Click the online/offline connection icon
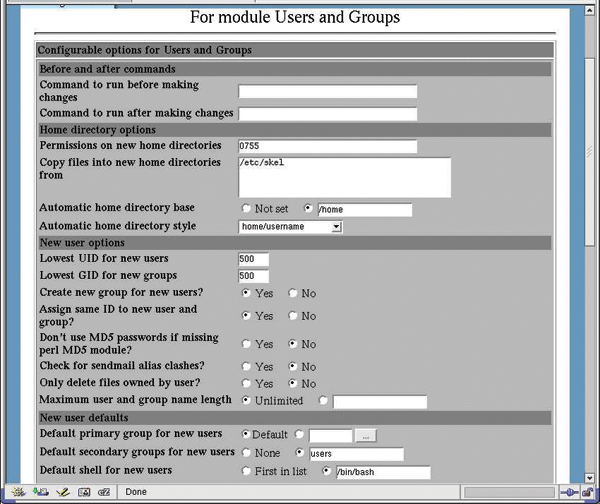 click(x=569, y=492)
